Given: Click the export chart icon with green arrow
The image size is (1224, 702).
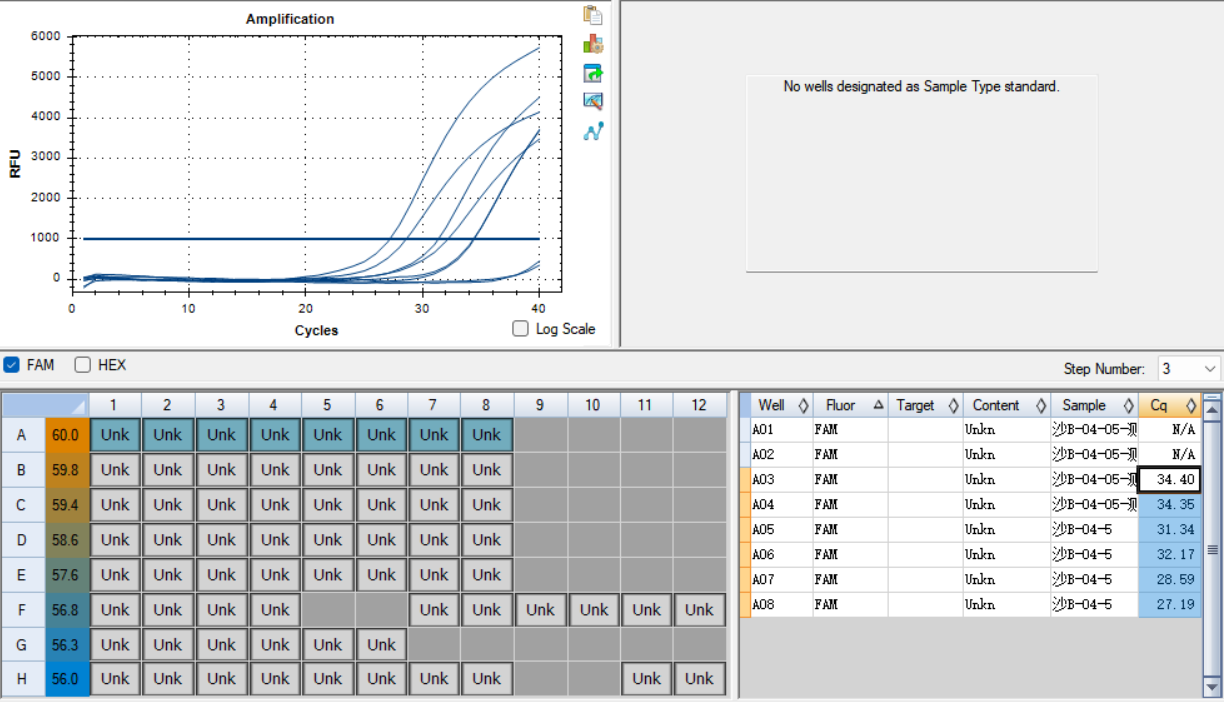Looking at the screenshot, I should coord(593,73).
